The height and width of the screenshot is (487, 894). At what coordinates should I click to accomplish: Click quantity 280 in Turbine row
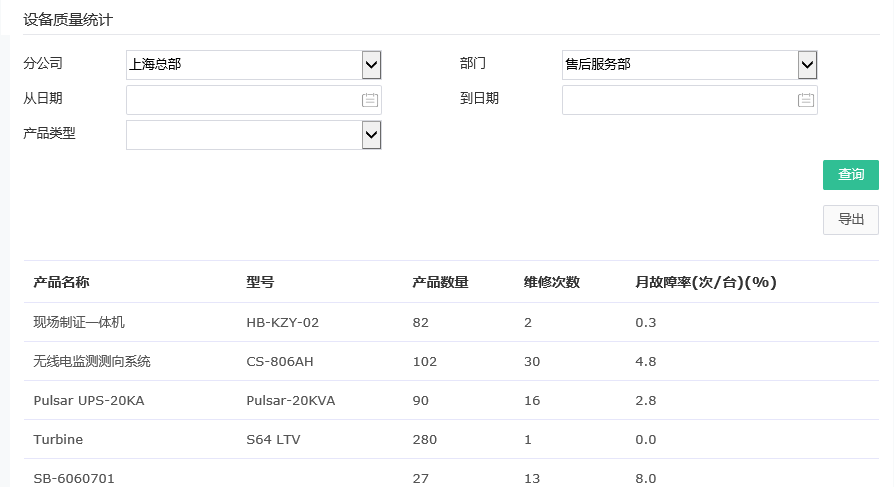424,440
